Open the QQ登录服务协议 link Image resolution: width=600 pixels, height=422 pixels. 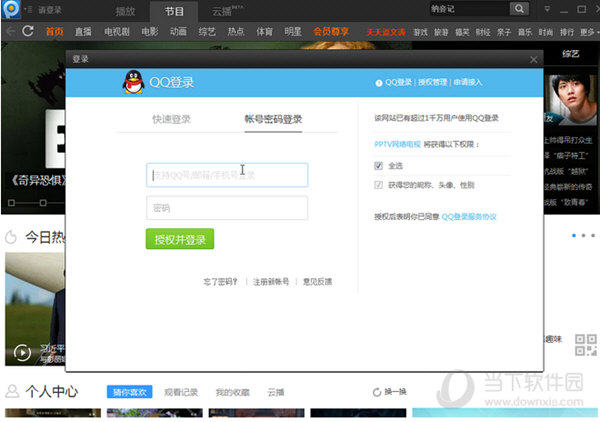pos(469,217)
